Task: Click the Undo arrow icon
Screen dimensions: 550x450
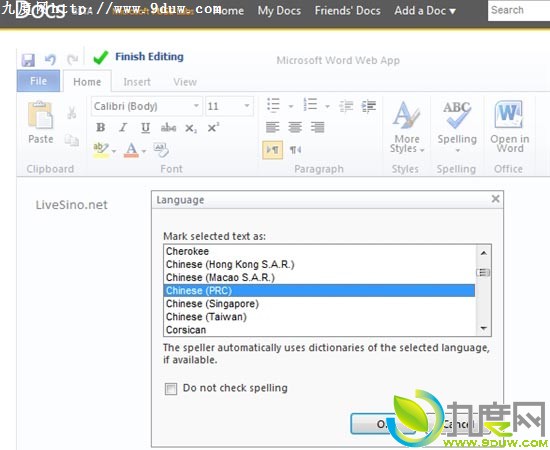Action: pyautogui.click(x=50, y=60)
